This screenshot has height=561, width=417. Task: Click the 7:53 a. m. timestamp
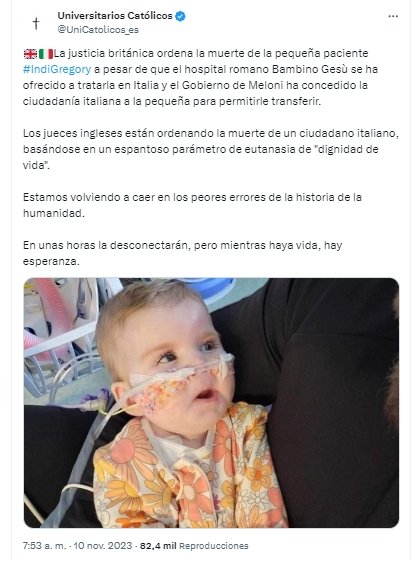pyautogui.click(x=44, y=546)
